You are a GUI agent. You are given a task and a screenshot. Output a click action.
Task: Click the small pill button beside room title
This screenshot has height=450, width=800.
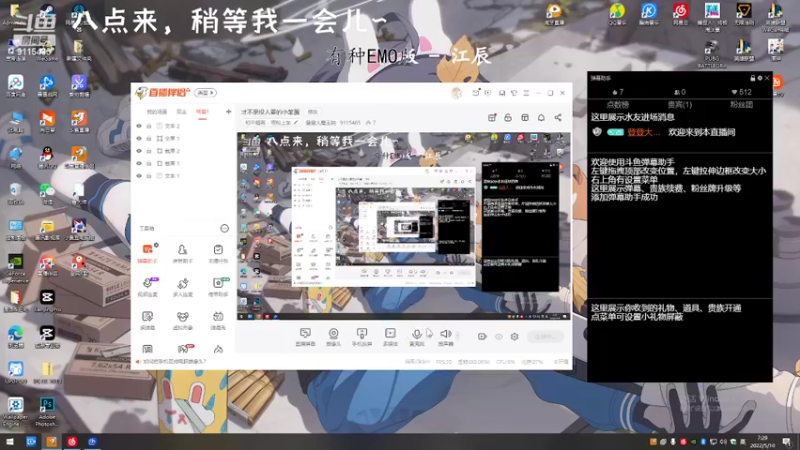click(x=312, y=112)
